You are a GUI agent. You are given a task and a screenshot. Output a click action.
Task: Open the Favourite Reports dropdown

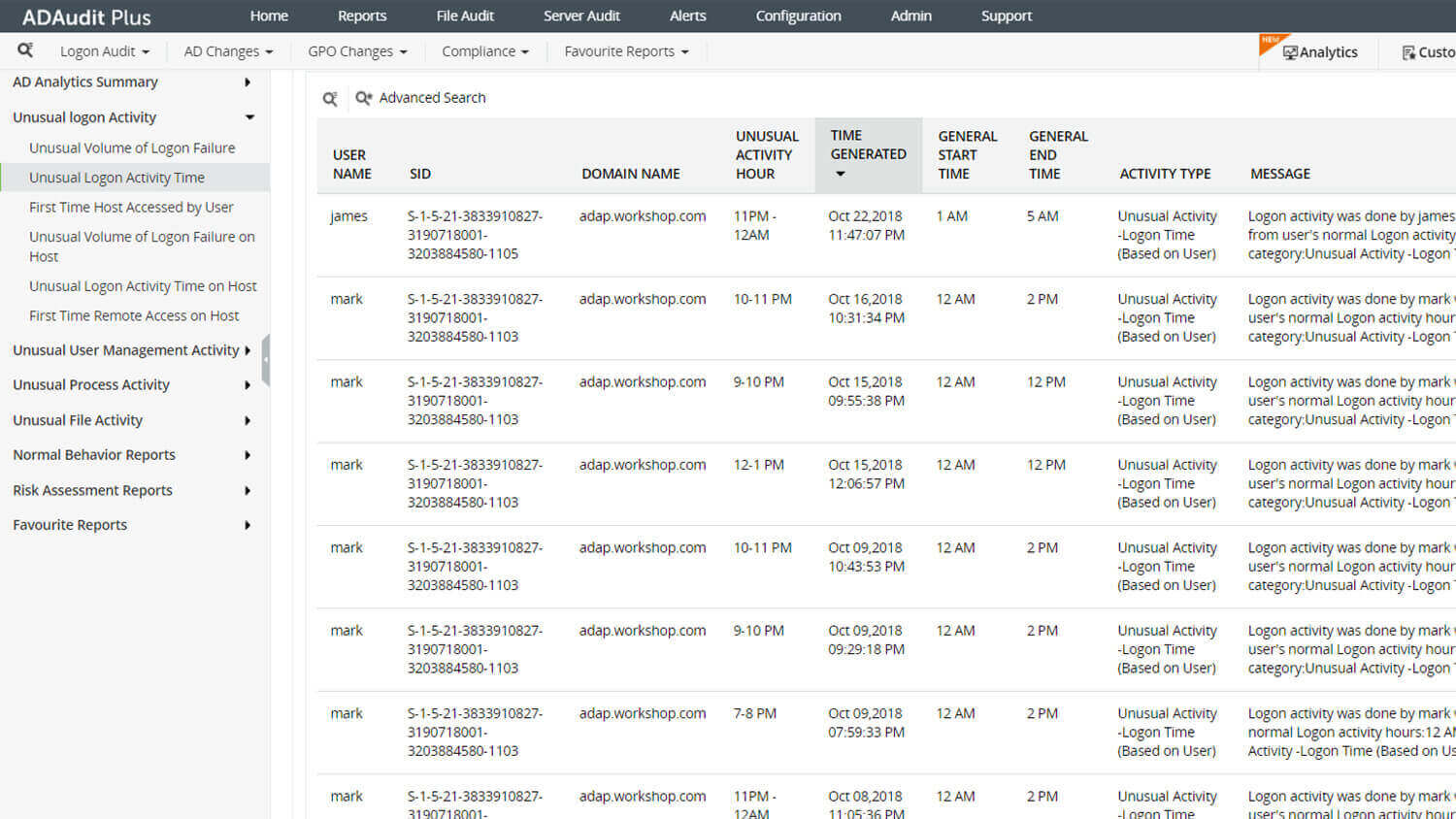(626, 51)
